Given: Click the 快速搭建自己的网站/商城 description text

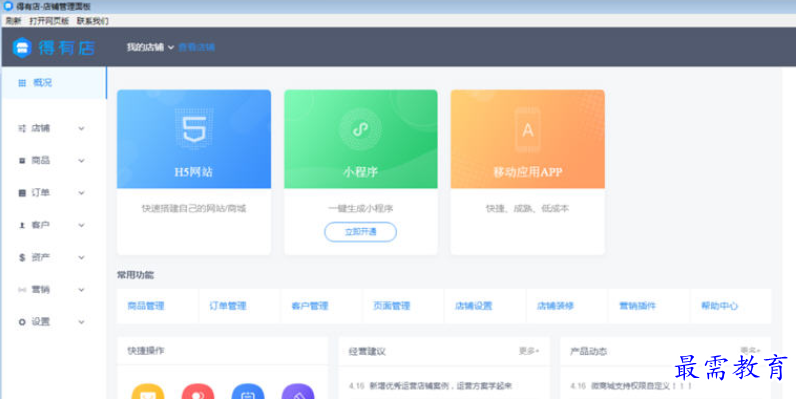Looking at the screenshot, I should (194, 208).
